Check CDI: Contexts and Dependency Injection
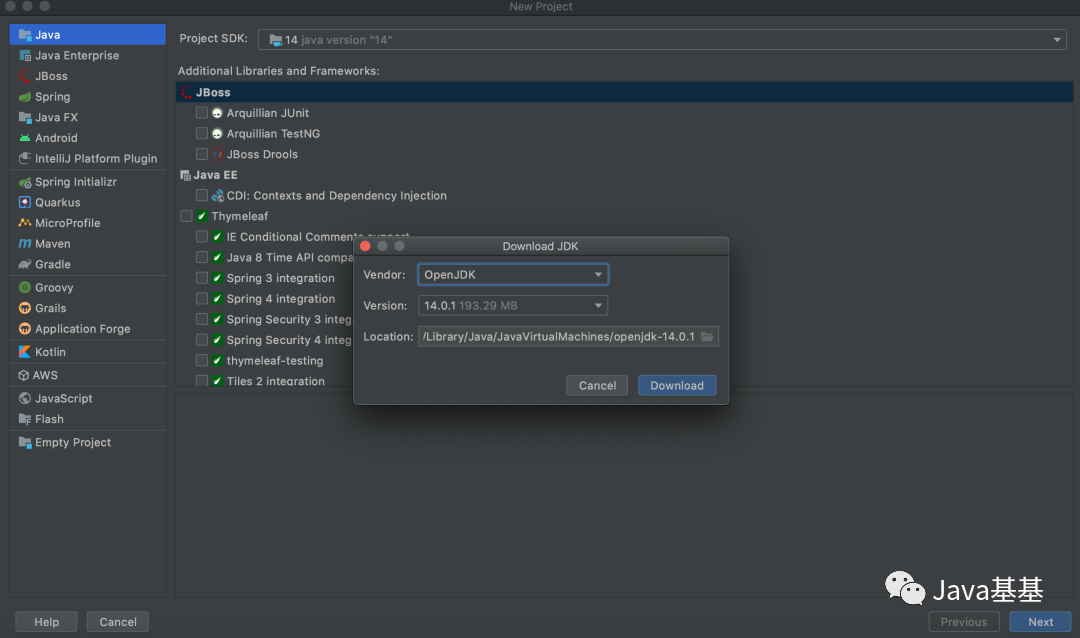 (202, 196)
